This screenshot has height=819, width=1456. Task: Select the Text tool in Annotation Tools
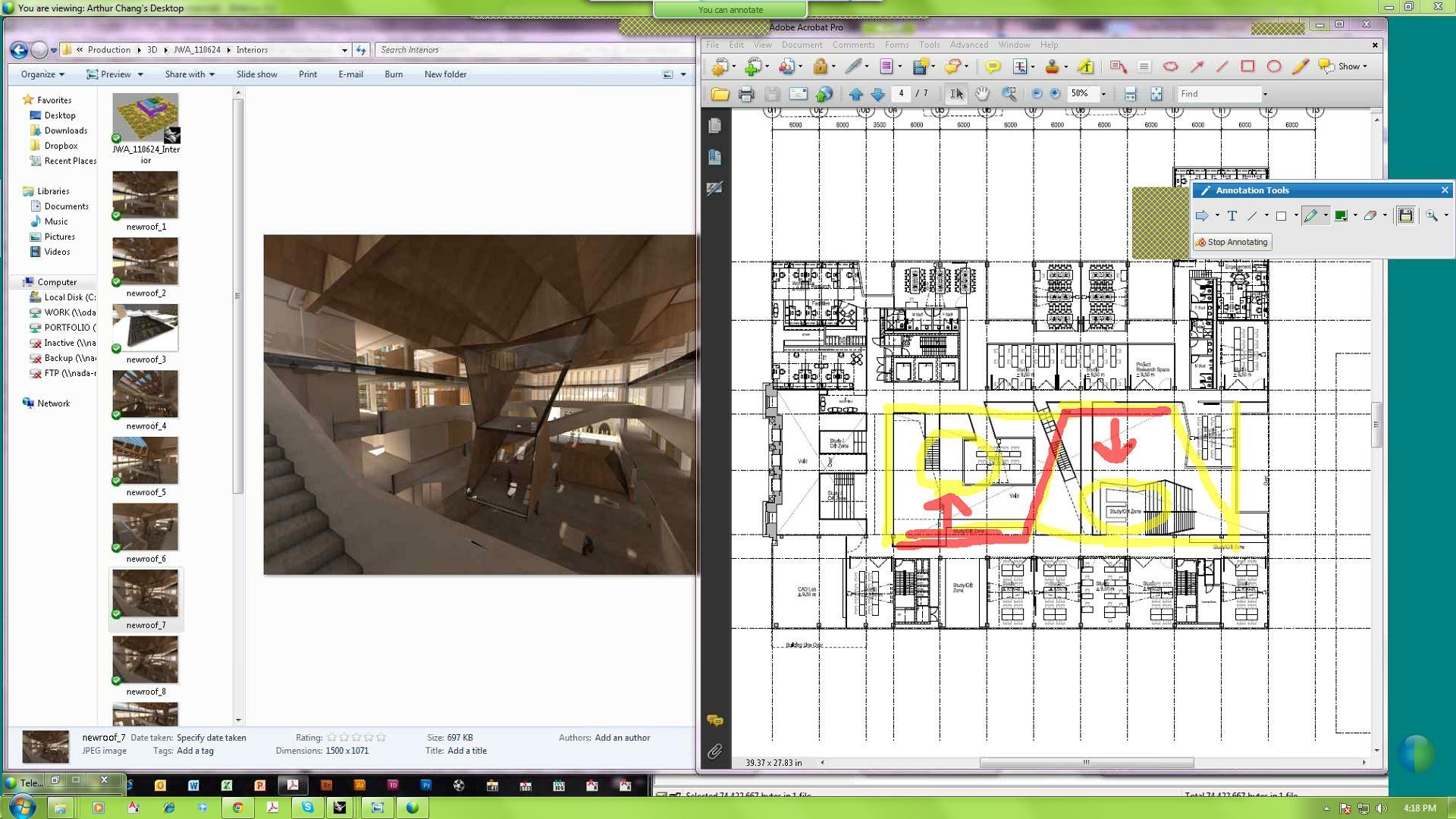[x=1232, y=216]
